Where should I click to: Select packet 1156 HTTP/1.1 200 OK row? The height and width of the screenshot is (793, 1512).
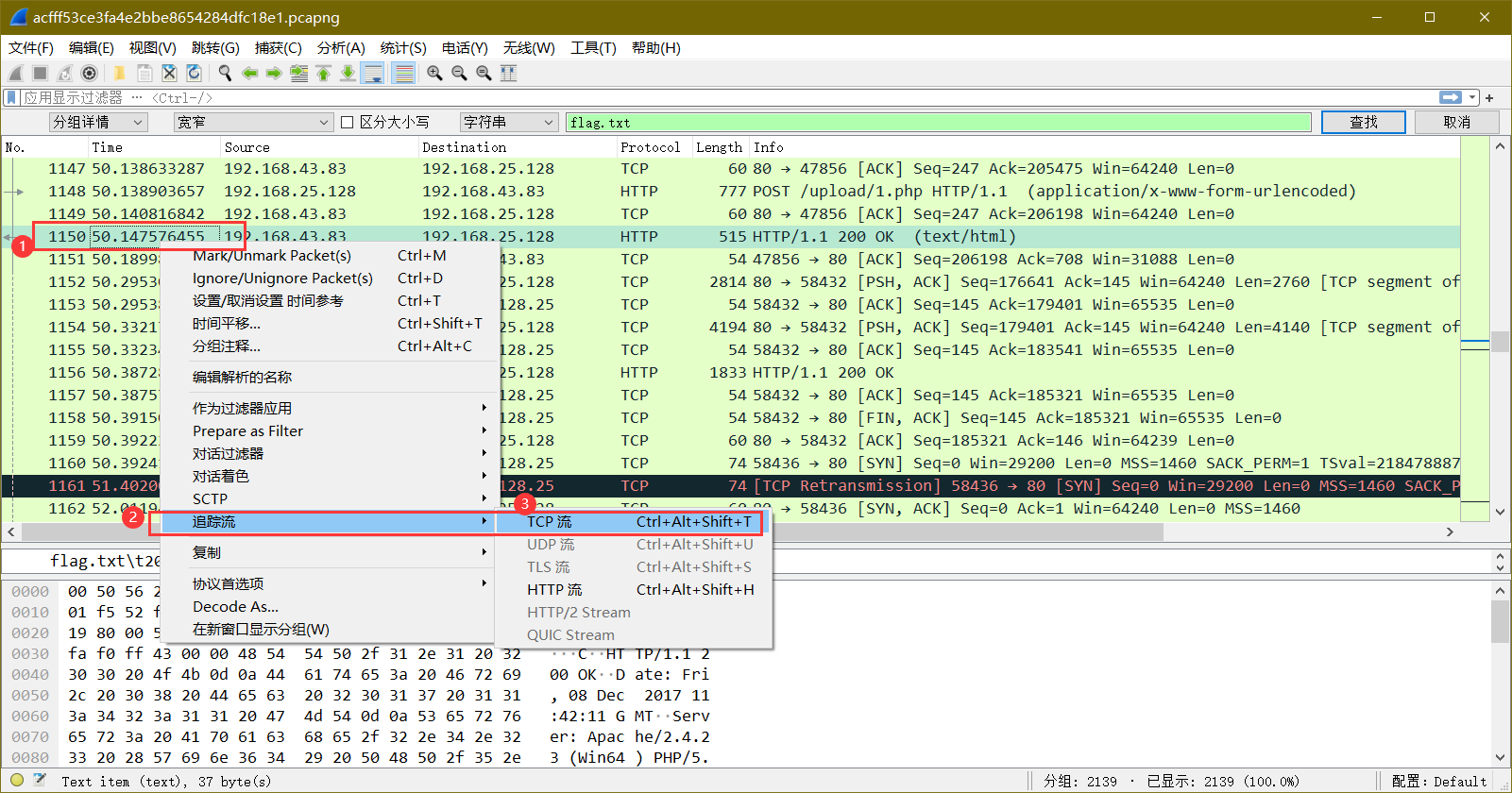coord(731,372)
